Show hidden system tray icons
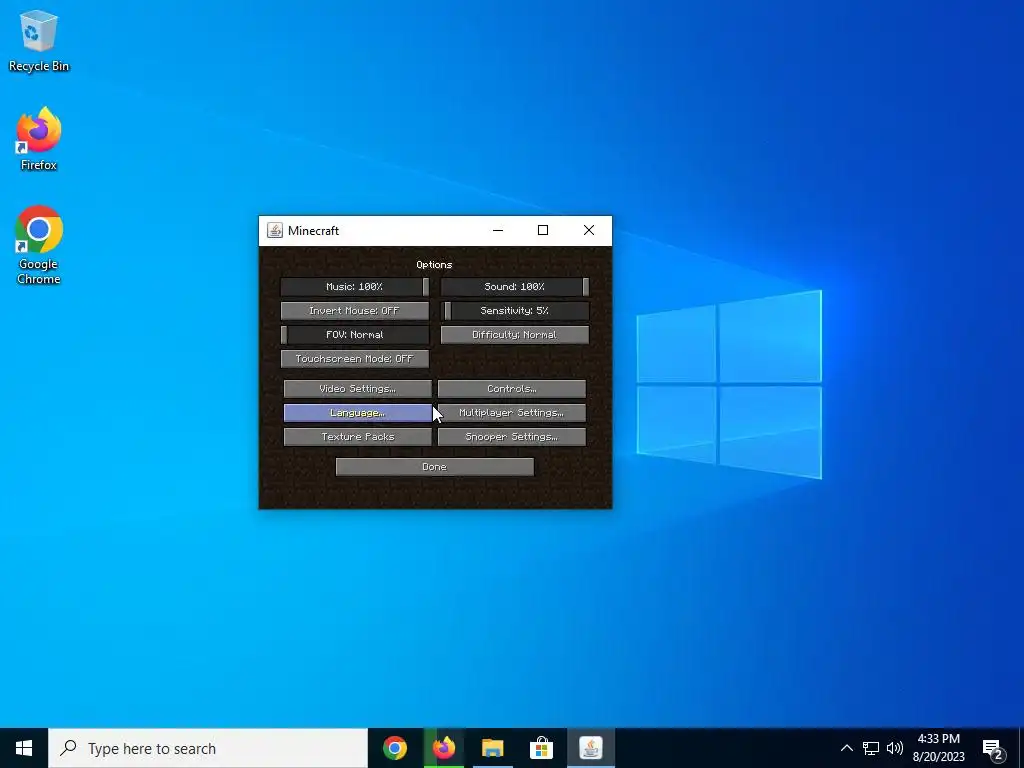Screen dimensions: 1024x768 point(846,748)
